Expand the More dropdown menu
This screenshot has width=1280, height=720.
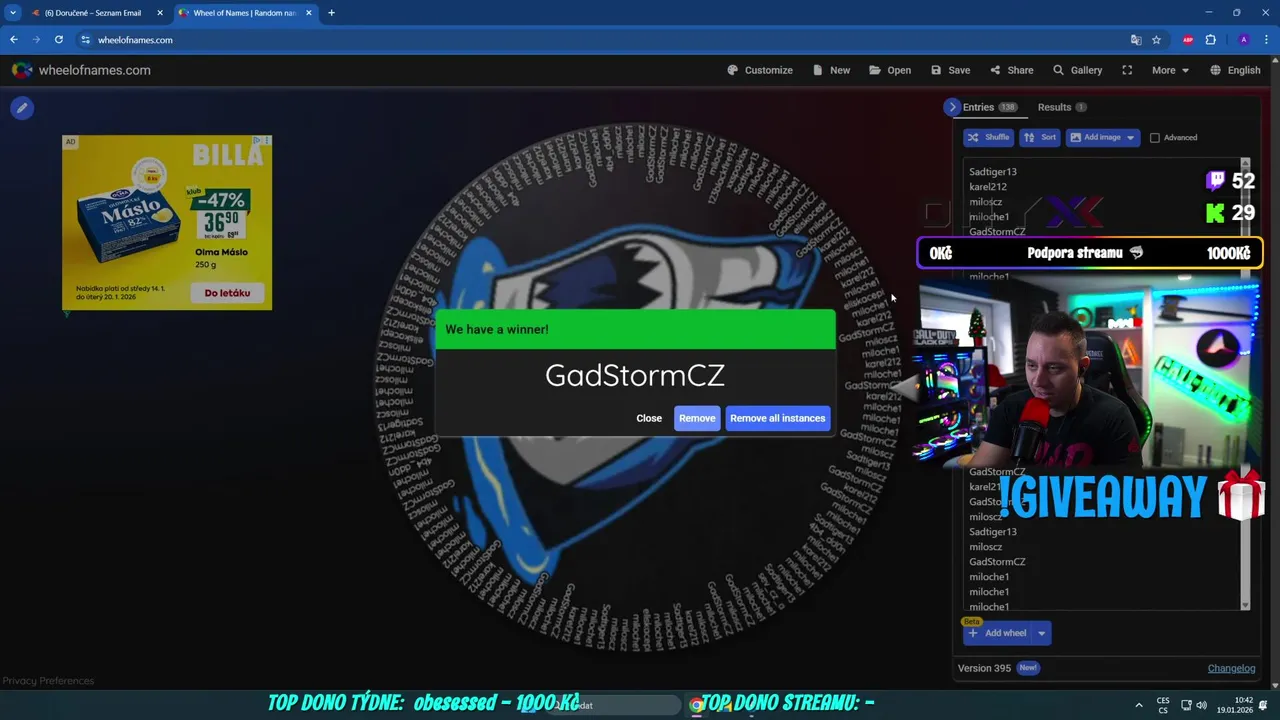pyautogui.click(x=1170, y=70)
